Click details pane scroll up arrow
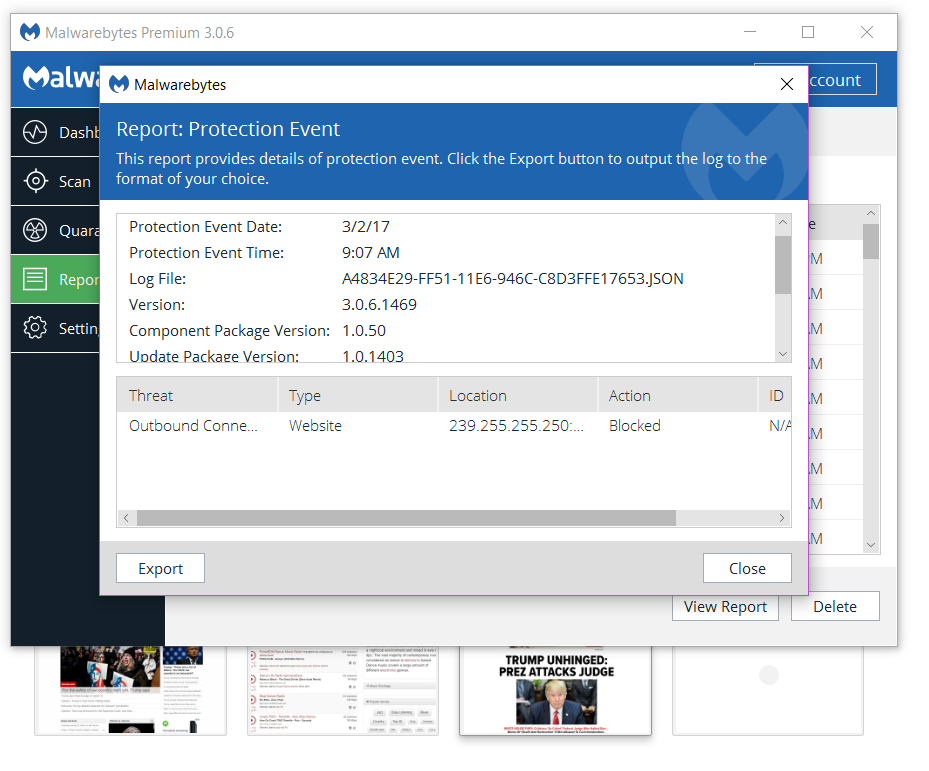The image size is (929, 771). (783, 222)
